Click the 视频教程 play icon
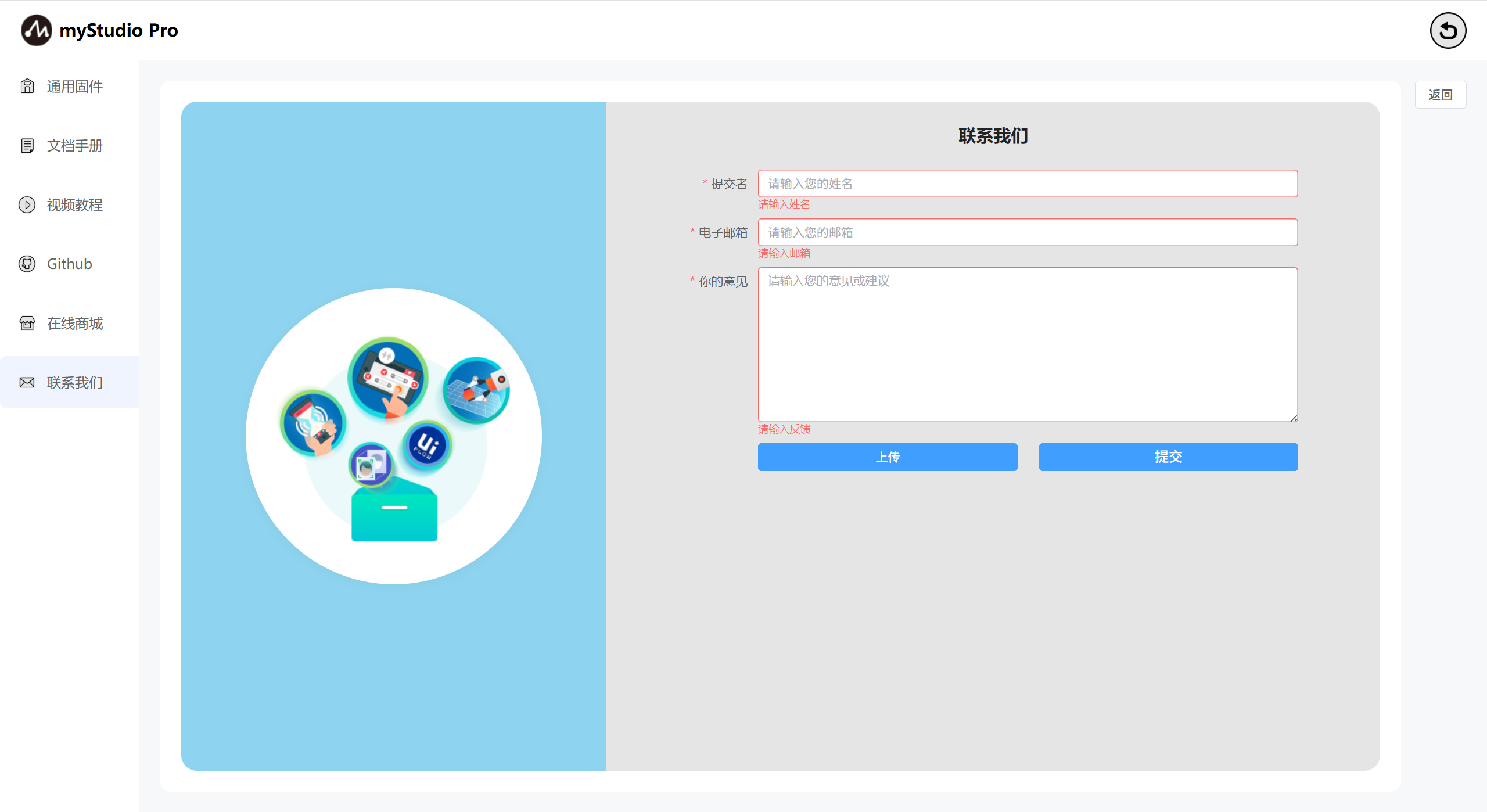 (x=27, y=204)
